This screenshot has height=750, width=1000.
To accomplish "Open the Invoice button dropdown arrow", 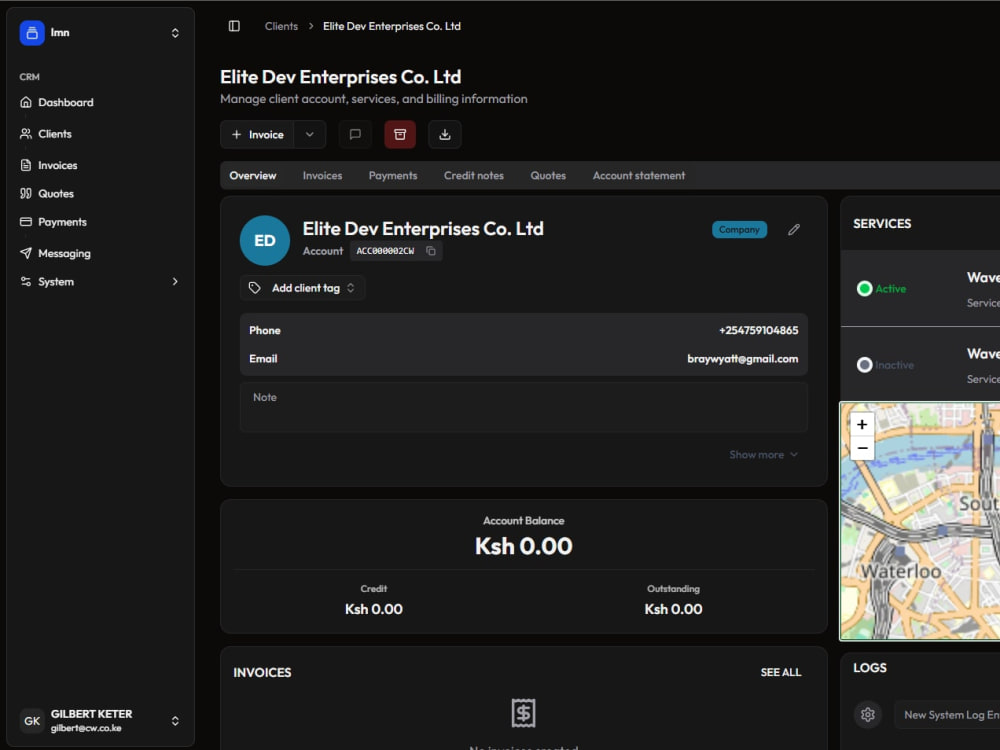I will pyautogui.click(x=310, y=135).
